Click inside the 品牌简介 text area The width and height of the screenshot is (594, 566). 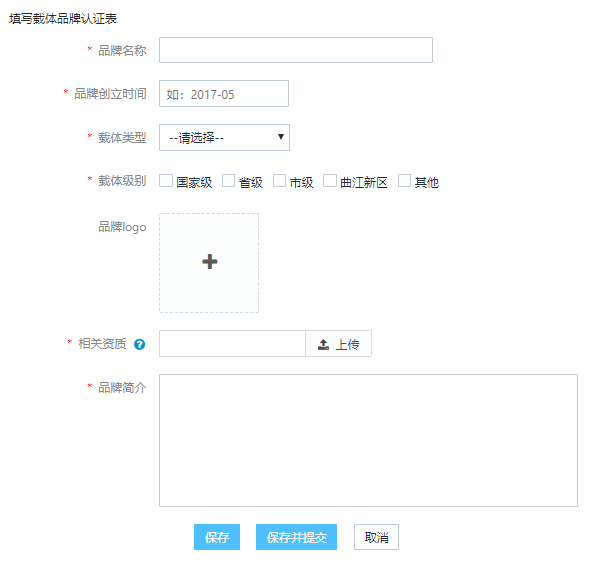click(x=368, y=441)
